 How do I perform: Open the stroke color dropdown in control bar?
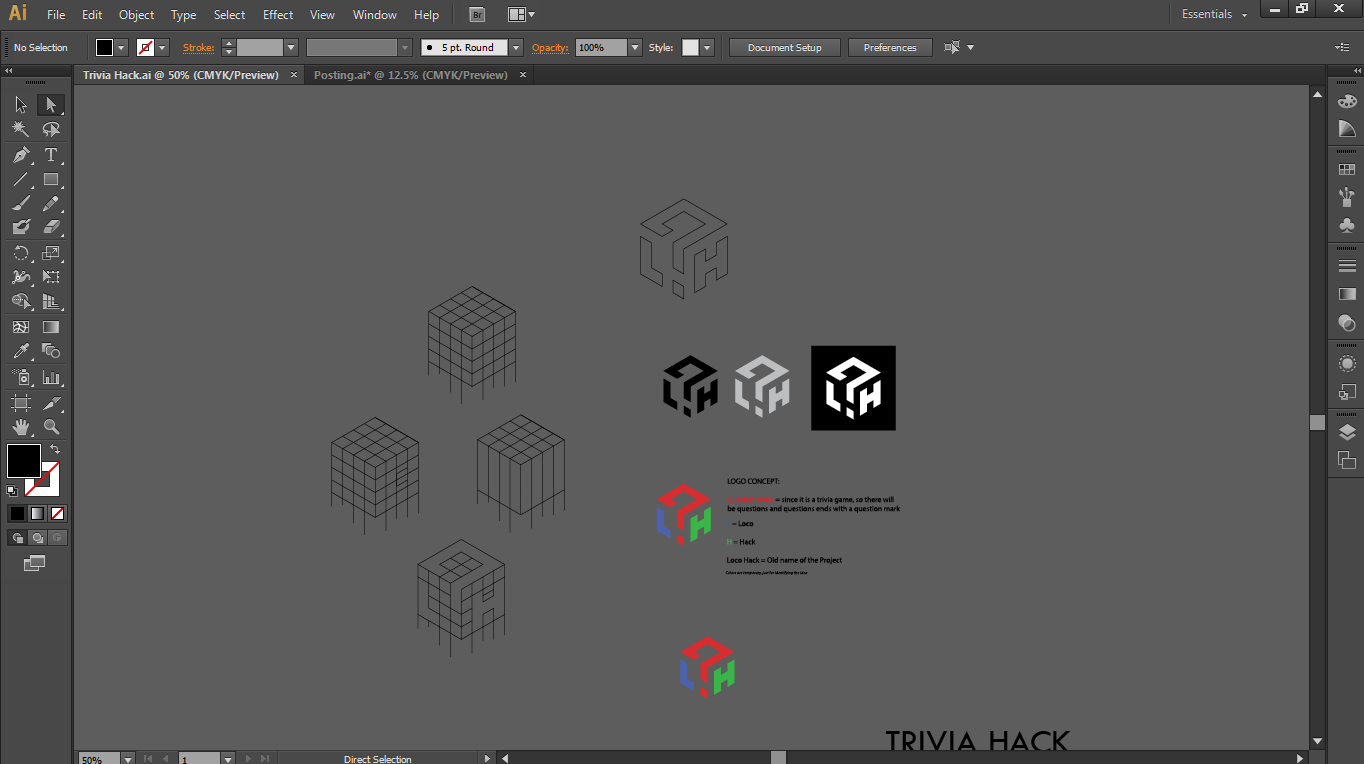(163, 47)
